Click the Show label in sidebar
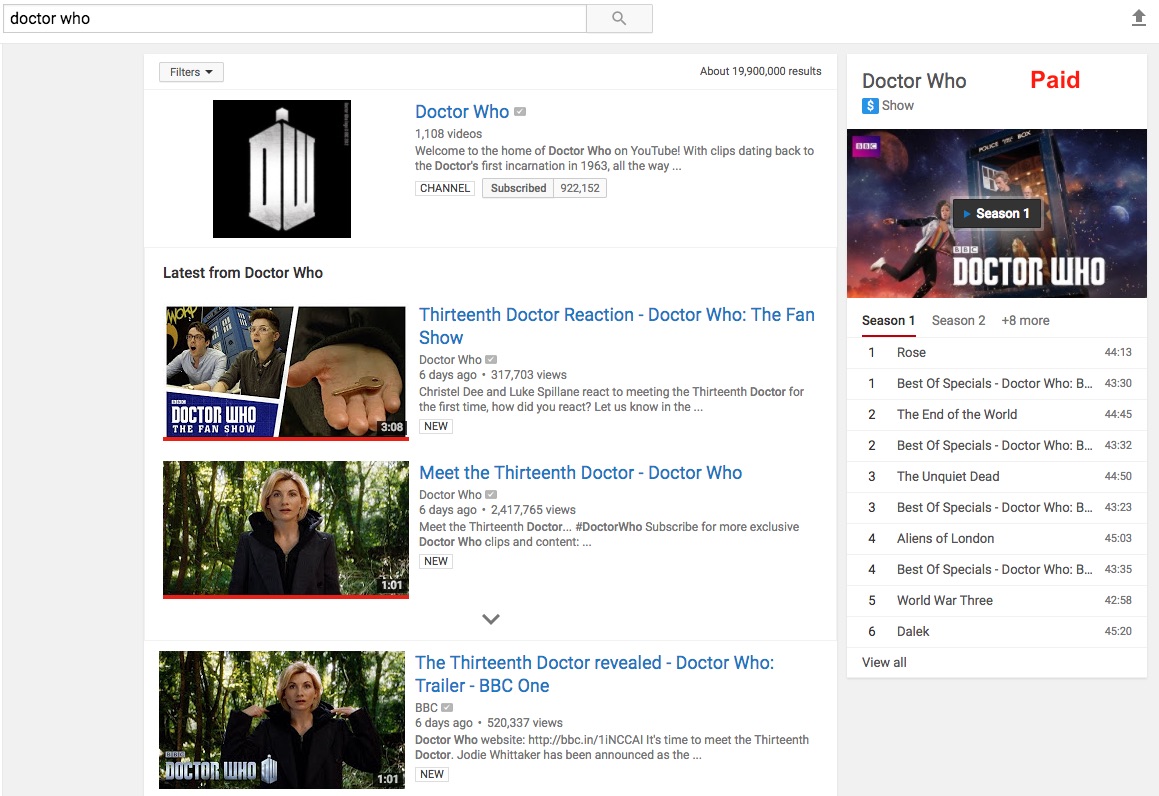Screen dimensions: 1159x796 point(898,106)
